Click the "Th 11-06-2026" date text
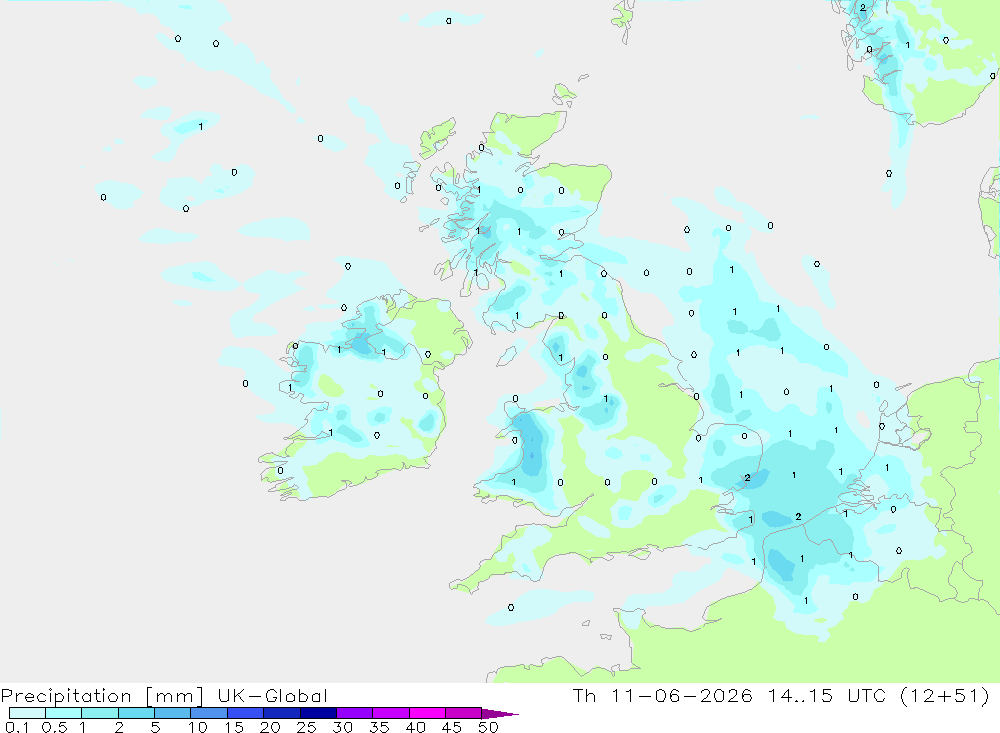The image size is (1000, 733). tap(663, 695)
